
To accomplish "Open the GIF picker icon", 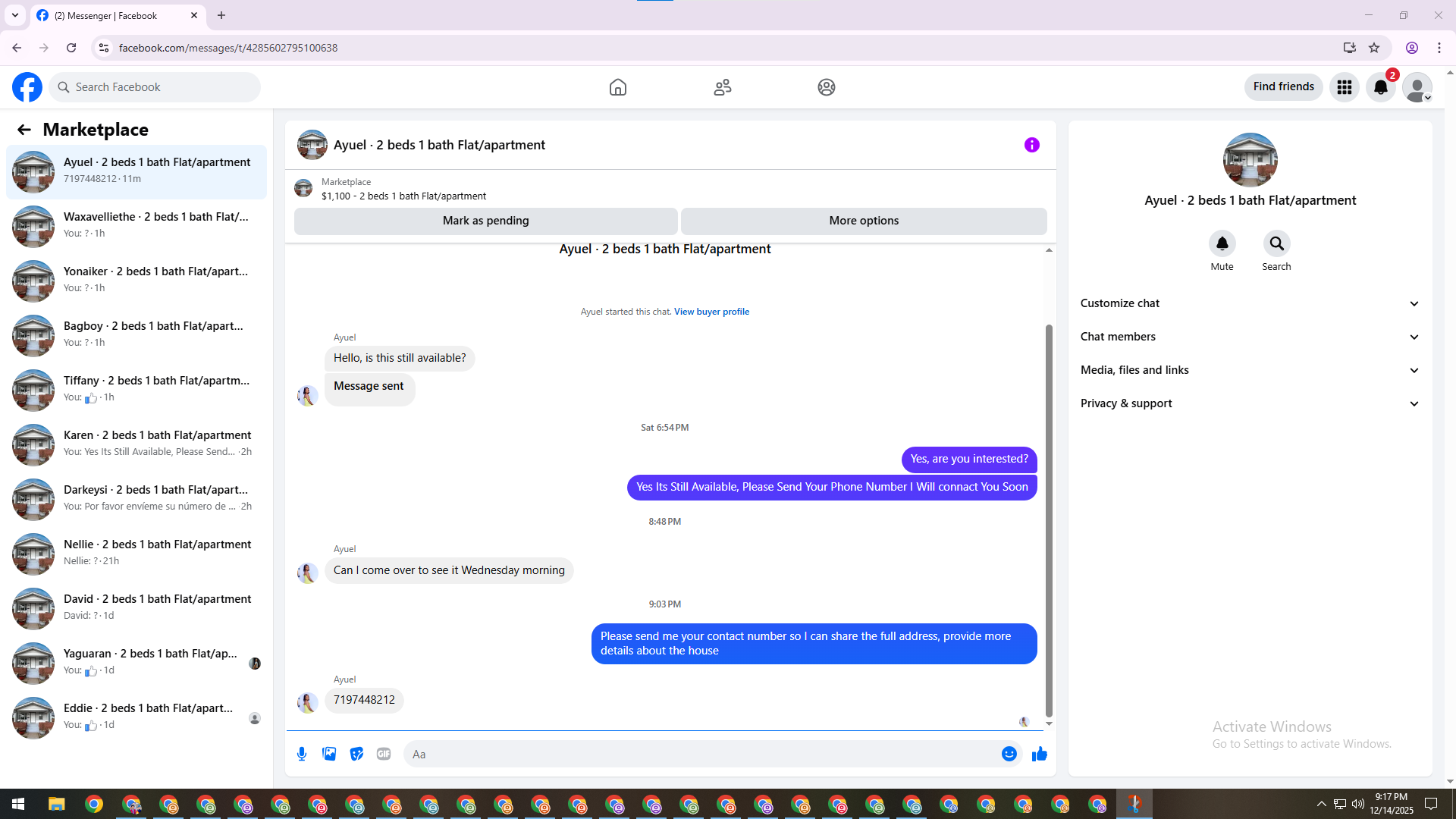I will (x=384, y=754).
